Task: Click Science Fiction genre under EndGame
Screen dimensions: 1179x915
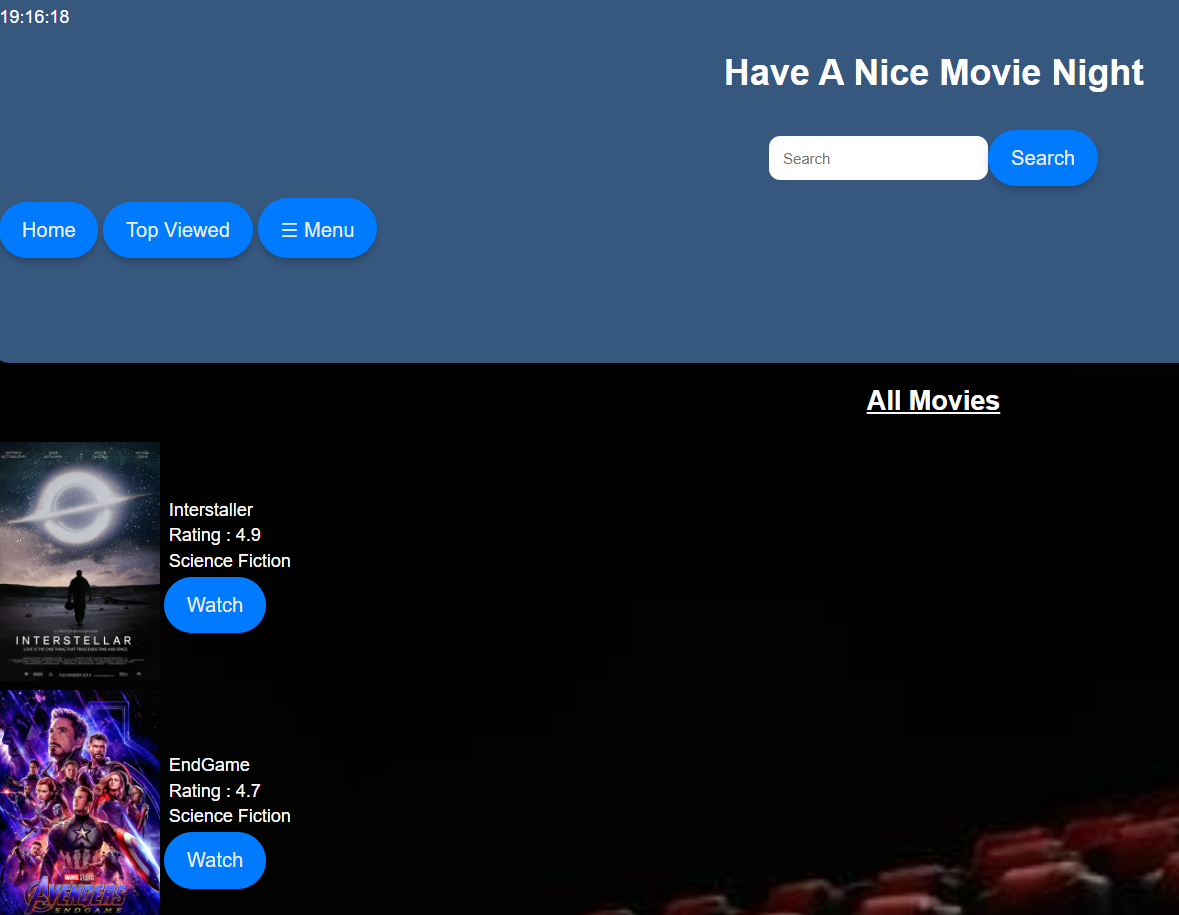Action: (x=229, y=816)
